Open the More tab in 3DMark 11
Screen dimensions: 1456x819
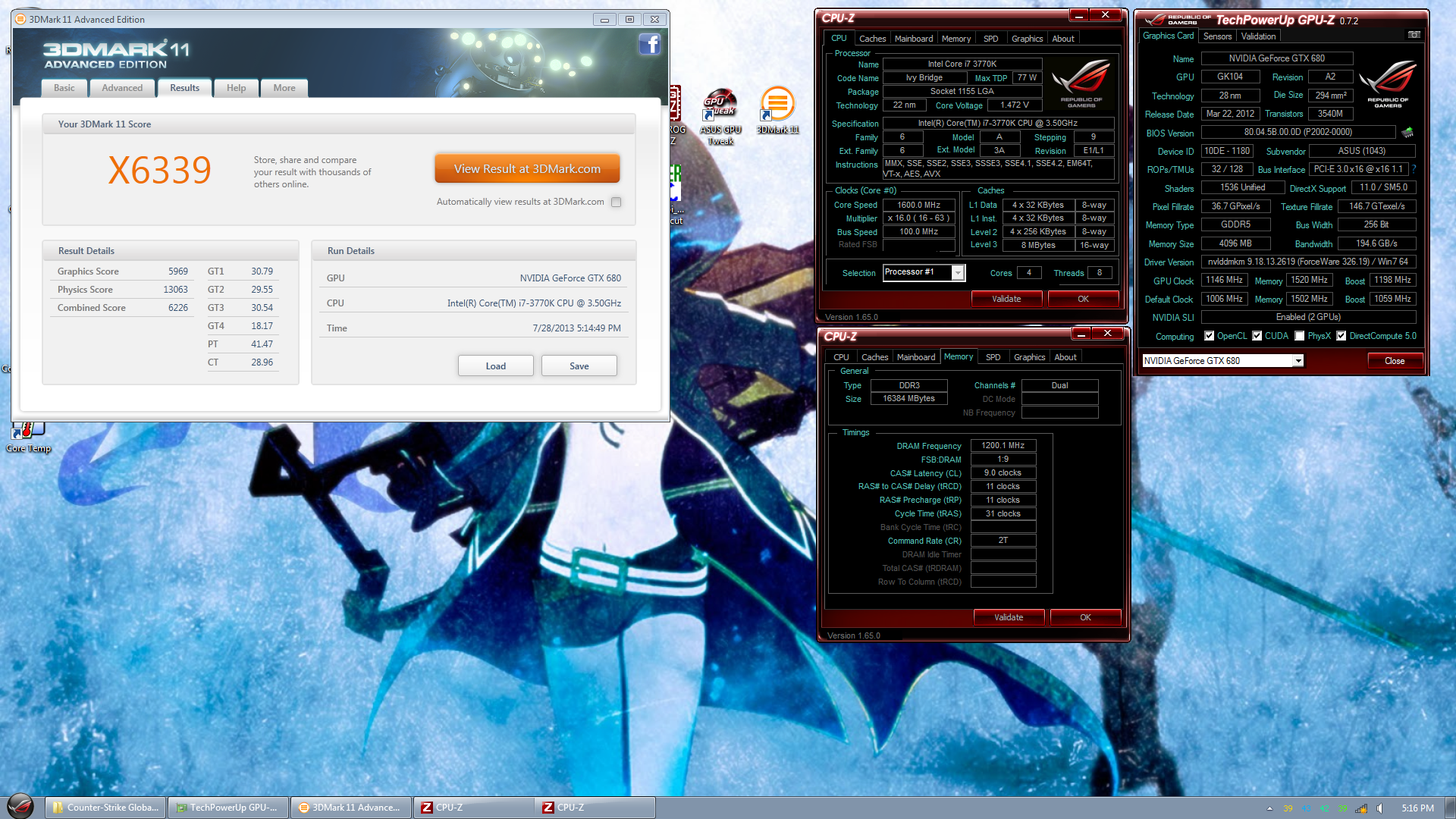tap(284, 88)
